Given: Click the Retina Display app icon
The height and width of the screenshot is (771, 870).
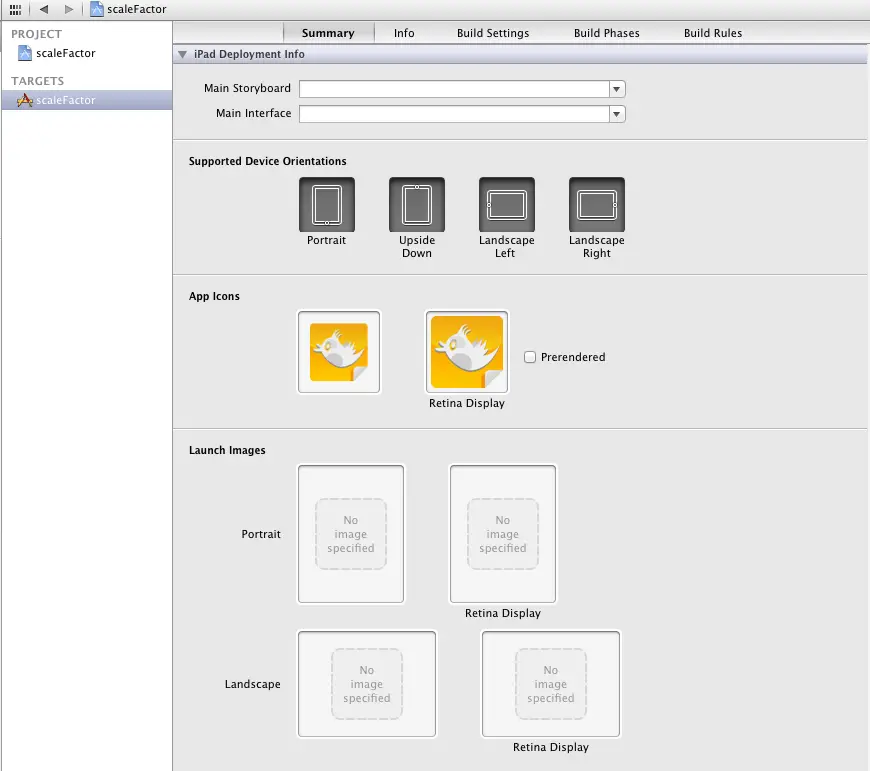Looking at the screenshot, I should click(467, 352).
